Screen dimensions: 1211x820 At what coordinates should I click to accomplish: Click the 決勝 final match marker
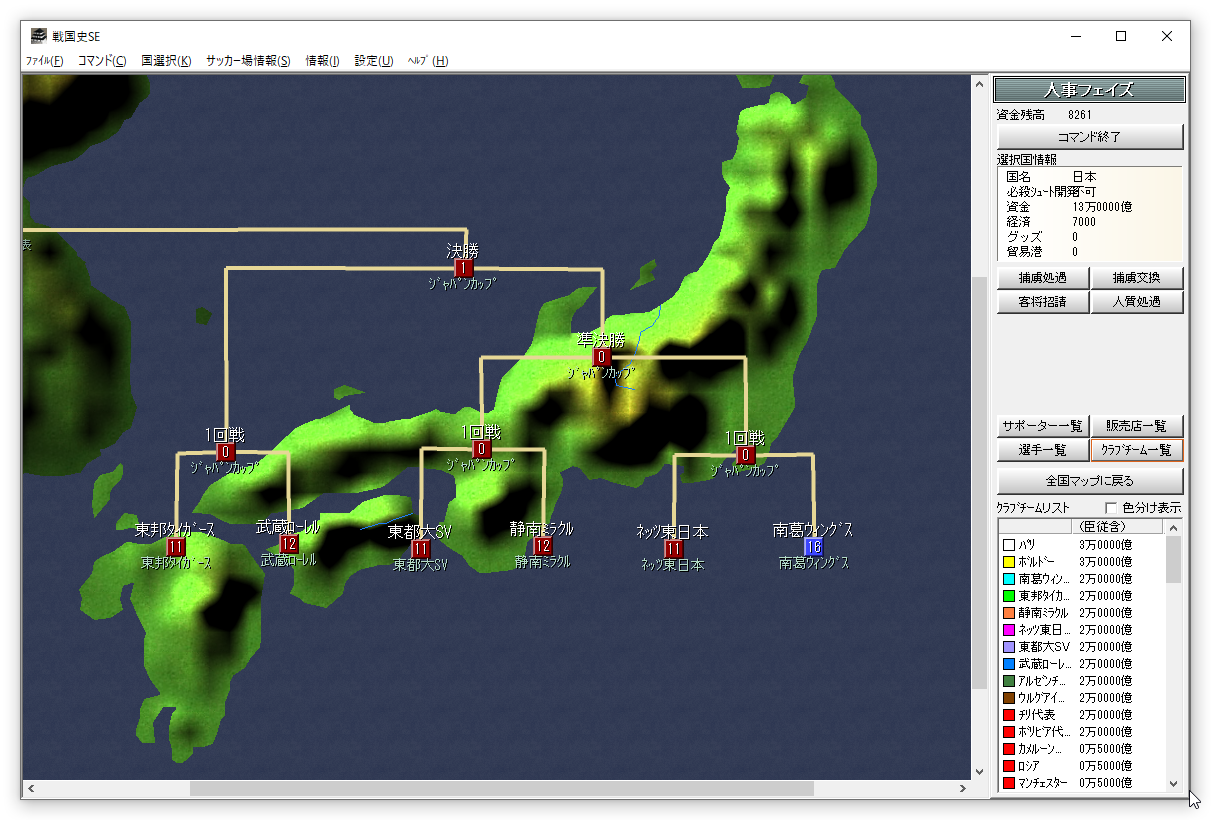(463, 268)
